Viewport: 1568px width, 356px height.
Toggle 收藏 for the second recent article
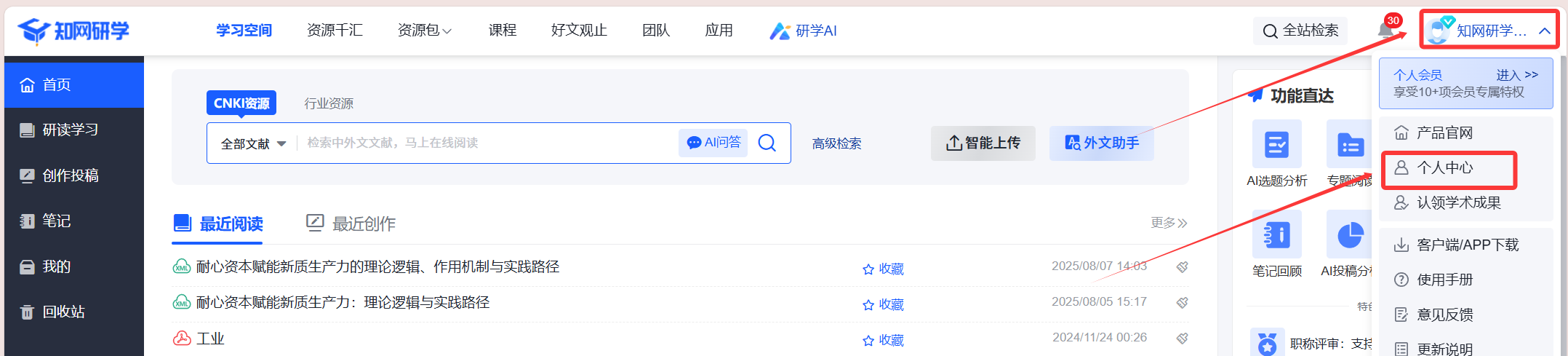(x=883, y=304)
